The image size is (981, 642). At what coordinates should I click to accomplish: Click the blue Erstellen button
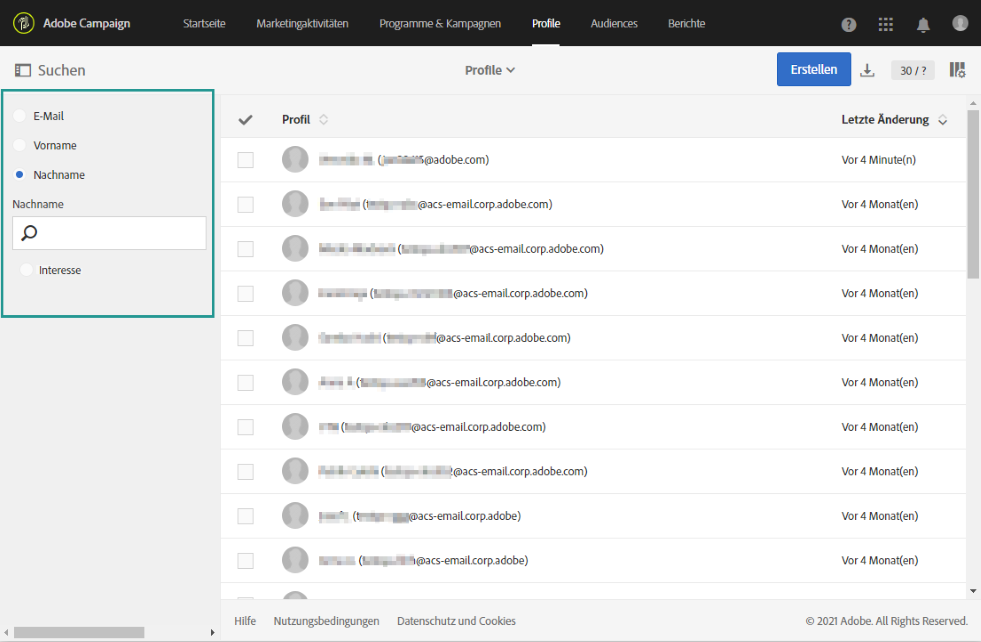pyautogui.click(x=813, y=69)
